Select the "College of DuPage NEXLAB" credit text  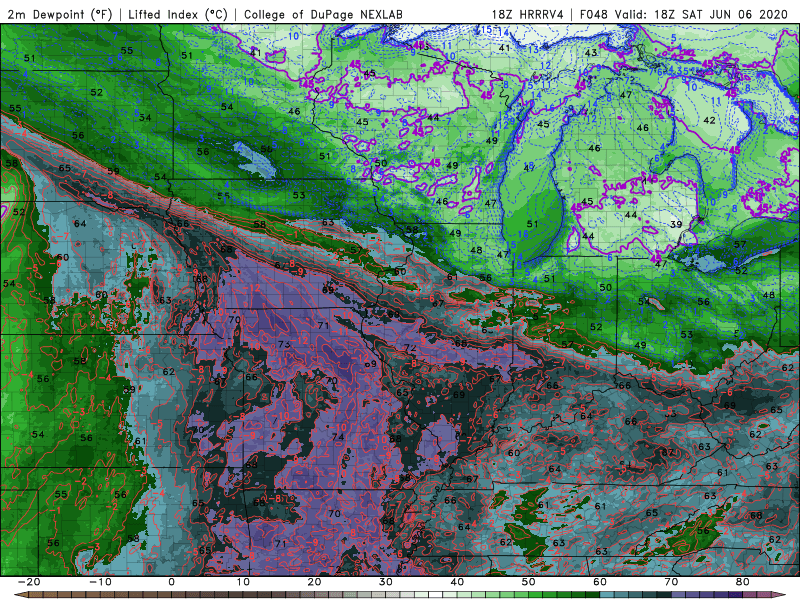point(323,14)
